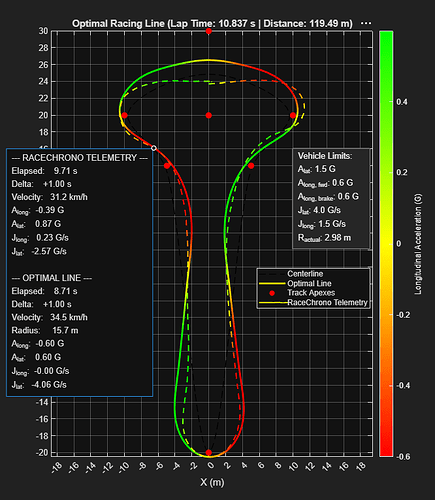Click the Elapsed 9.71 s value
The width and height of the screenshot is (435, 500).
point(44,171)
